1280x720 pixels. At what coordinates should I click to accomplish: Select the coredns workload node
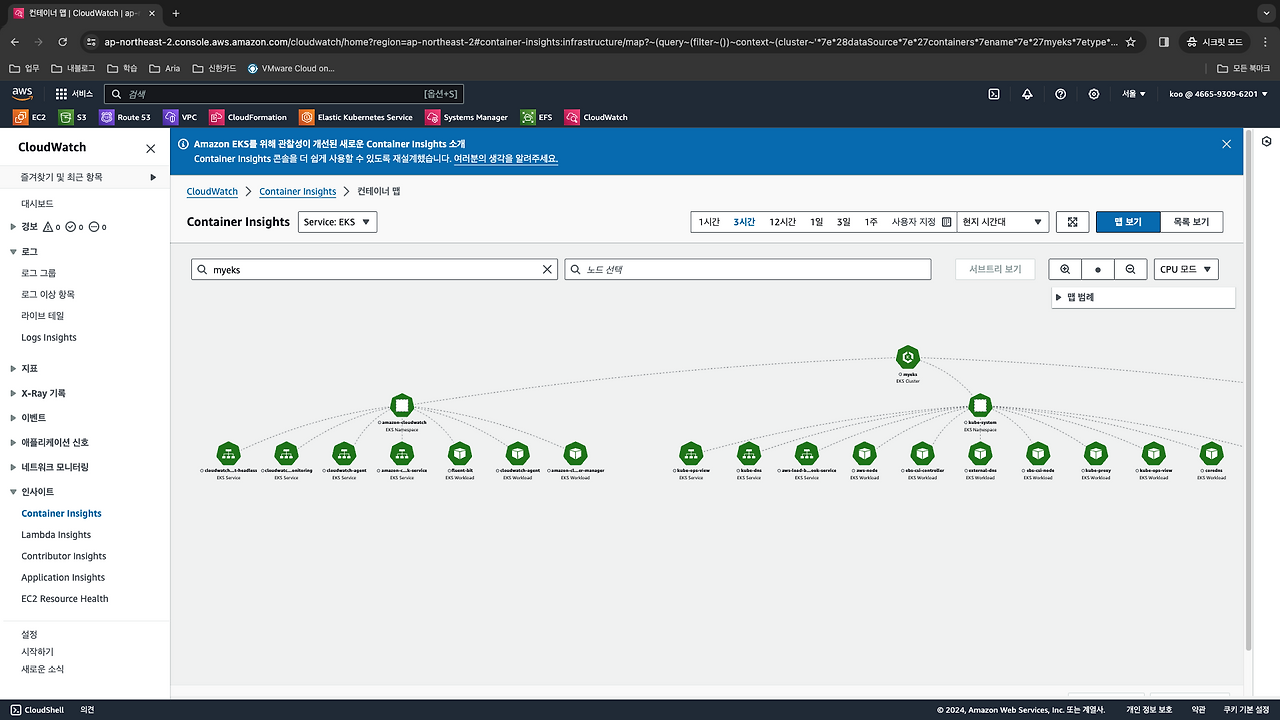tap(1211, 453)
